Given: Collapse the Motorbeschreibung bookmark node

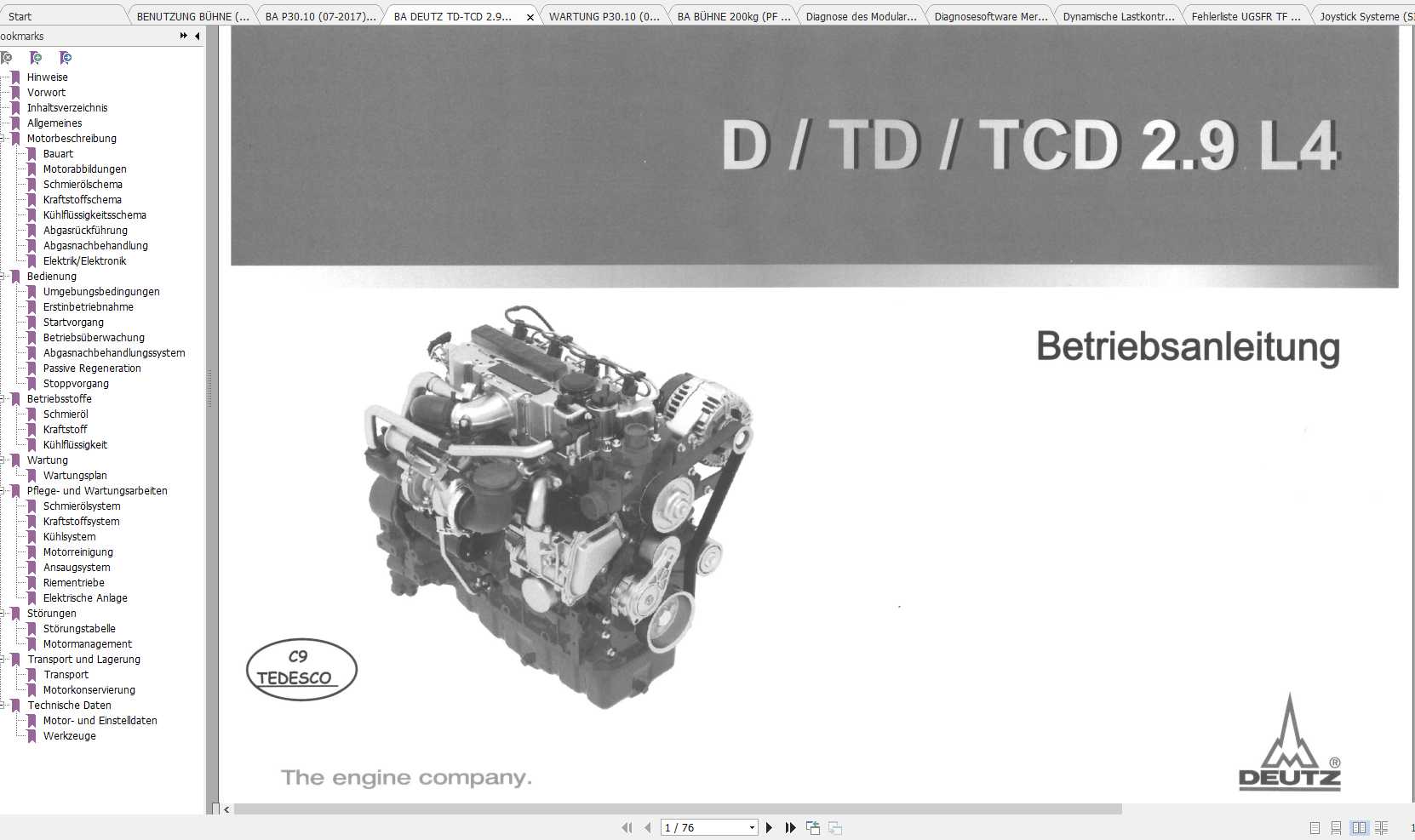Looking at the screenshot, I should (3, 138).
